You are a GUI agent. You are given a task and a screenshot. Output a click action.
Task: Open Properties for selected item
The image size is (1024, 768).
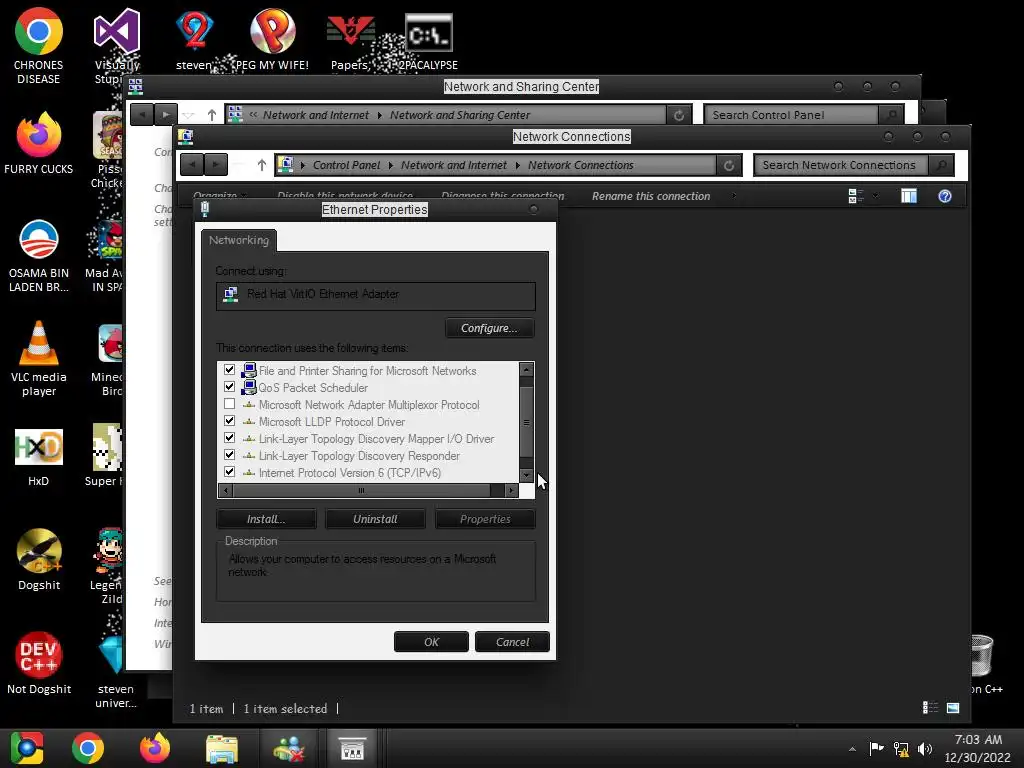click(x=485, y=519)
